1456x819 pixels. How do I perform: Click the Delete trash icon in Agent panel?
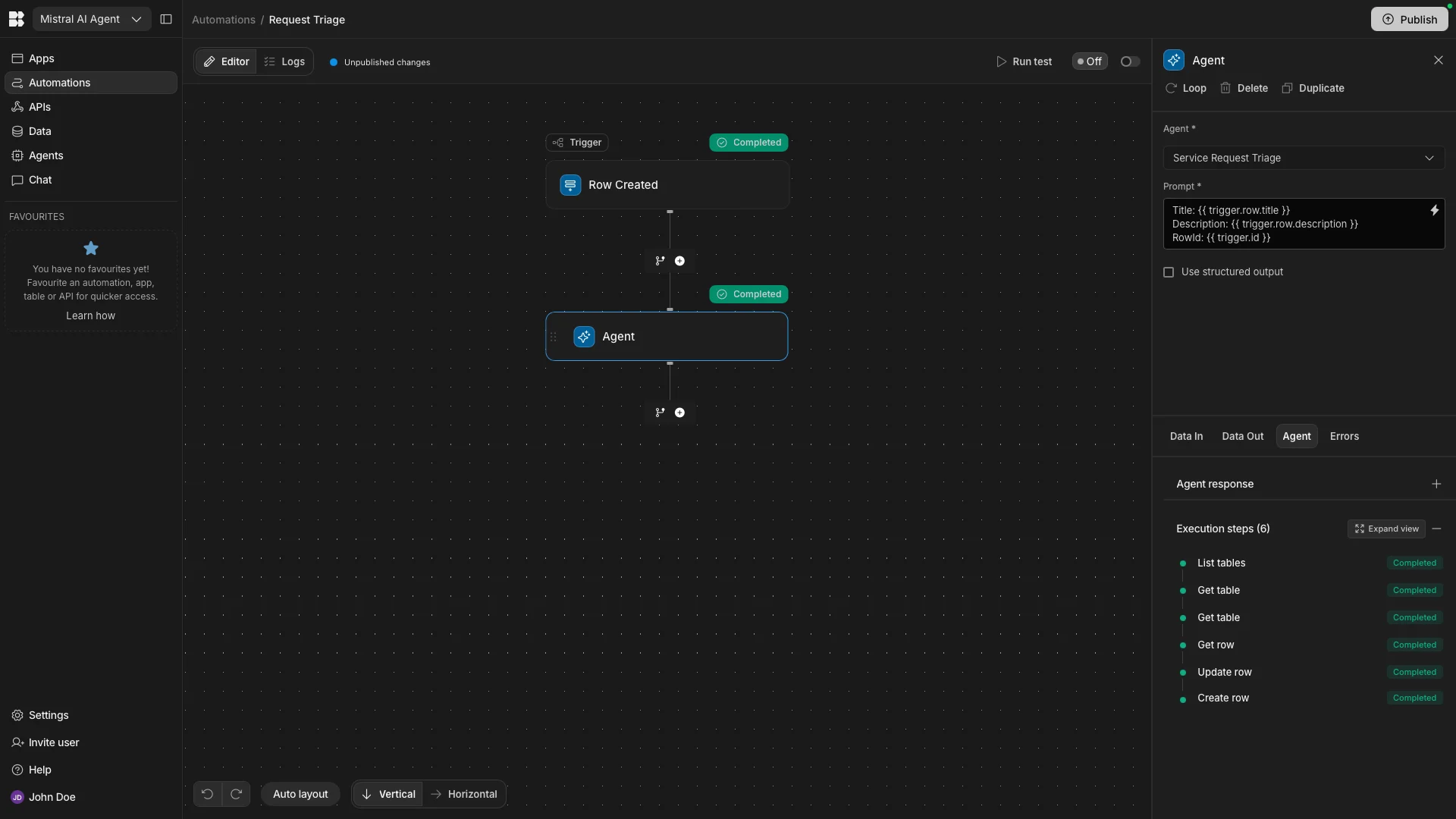coord(1225,88)
